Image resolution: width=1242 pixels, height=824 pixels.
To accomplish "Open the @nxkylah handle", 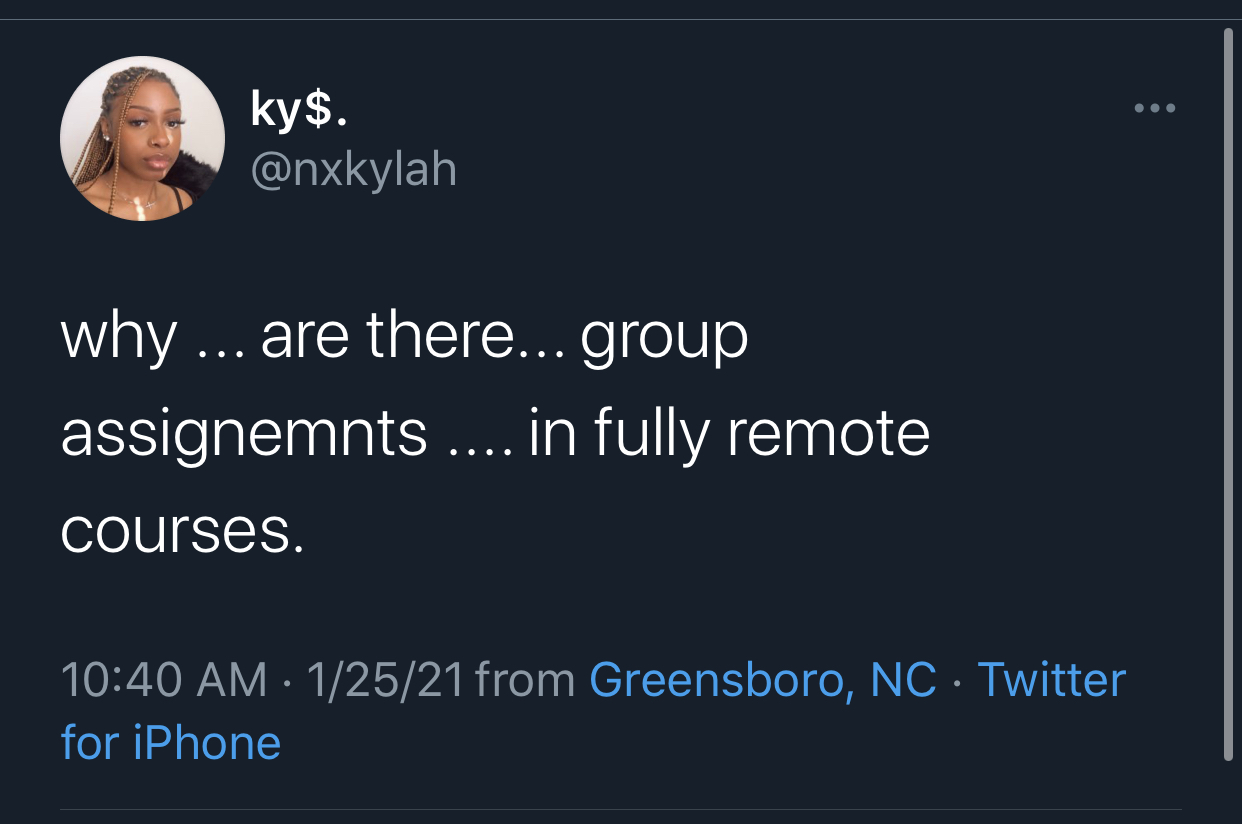I will [x=353, y=169].
